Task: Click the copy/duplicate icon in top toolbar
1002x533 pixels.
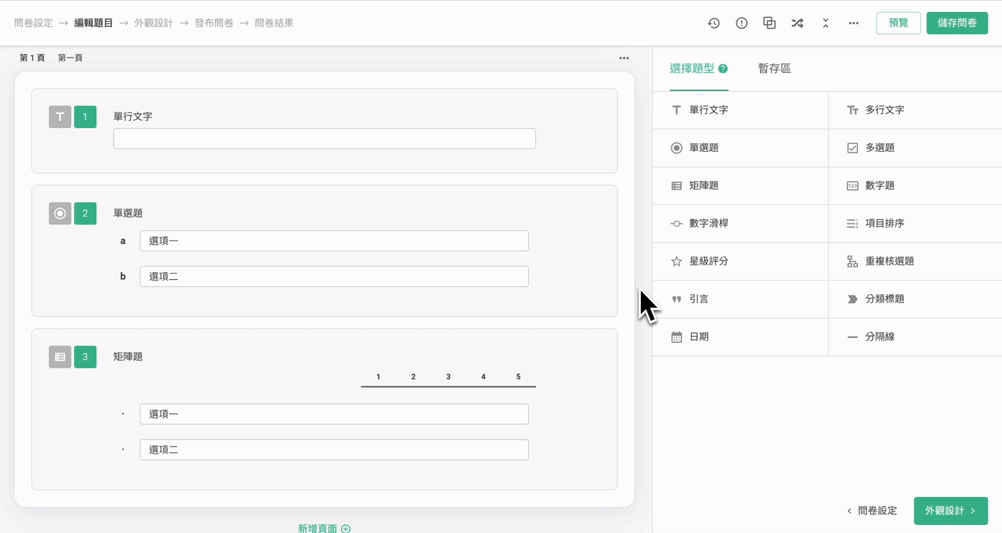Action: click(x=769, y=23)
